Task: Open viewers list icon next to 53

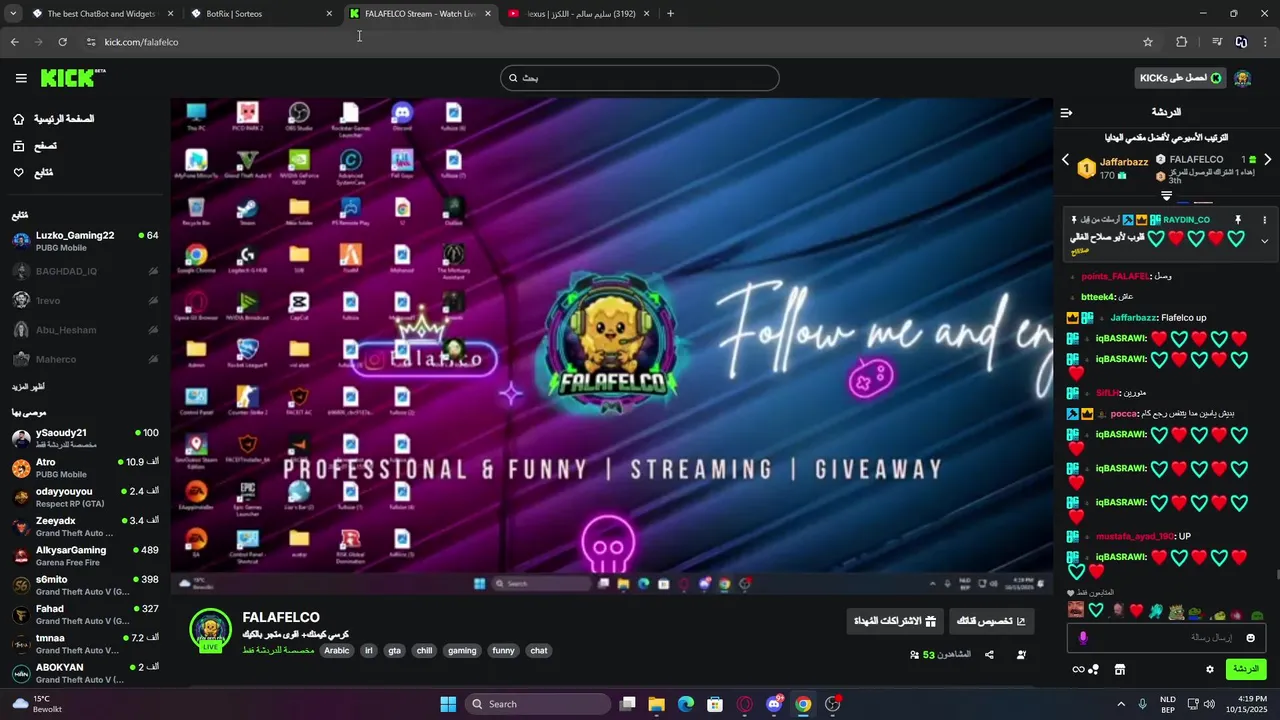Action: pos(914,655)
